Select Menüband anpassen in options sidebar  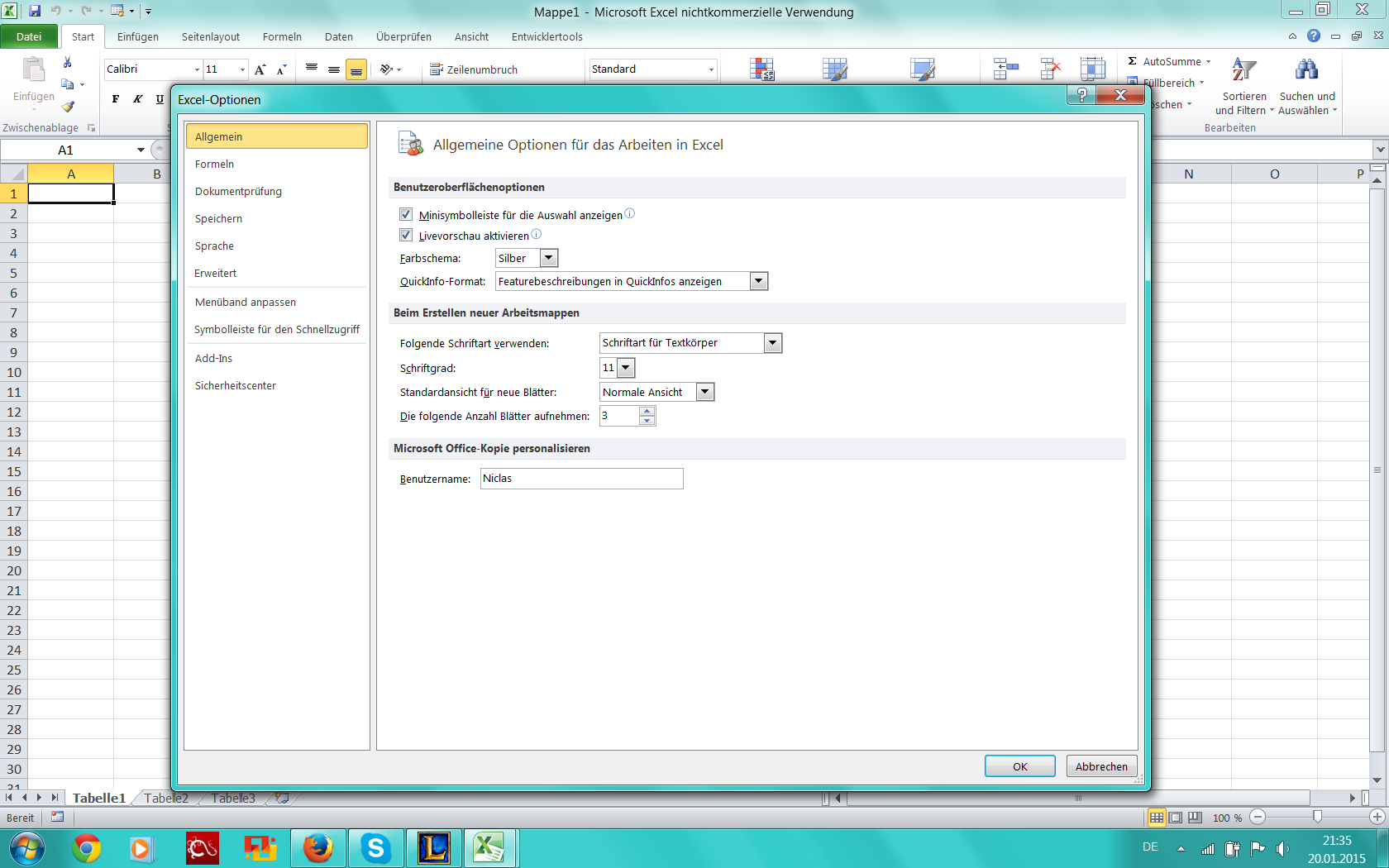pyautogui.click(x=276, y=302)
